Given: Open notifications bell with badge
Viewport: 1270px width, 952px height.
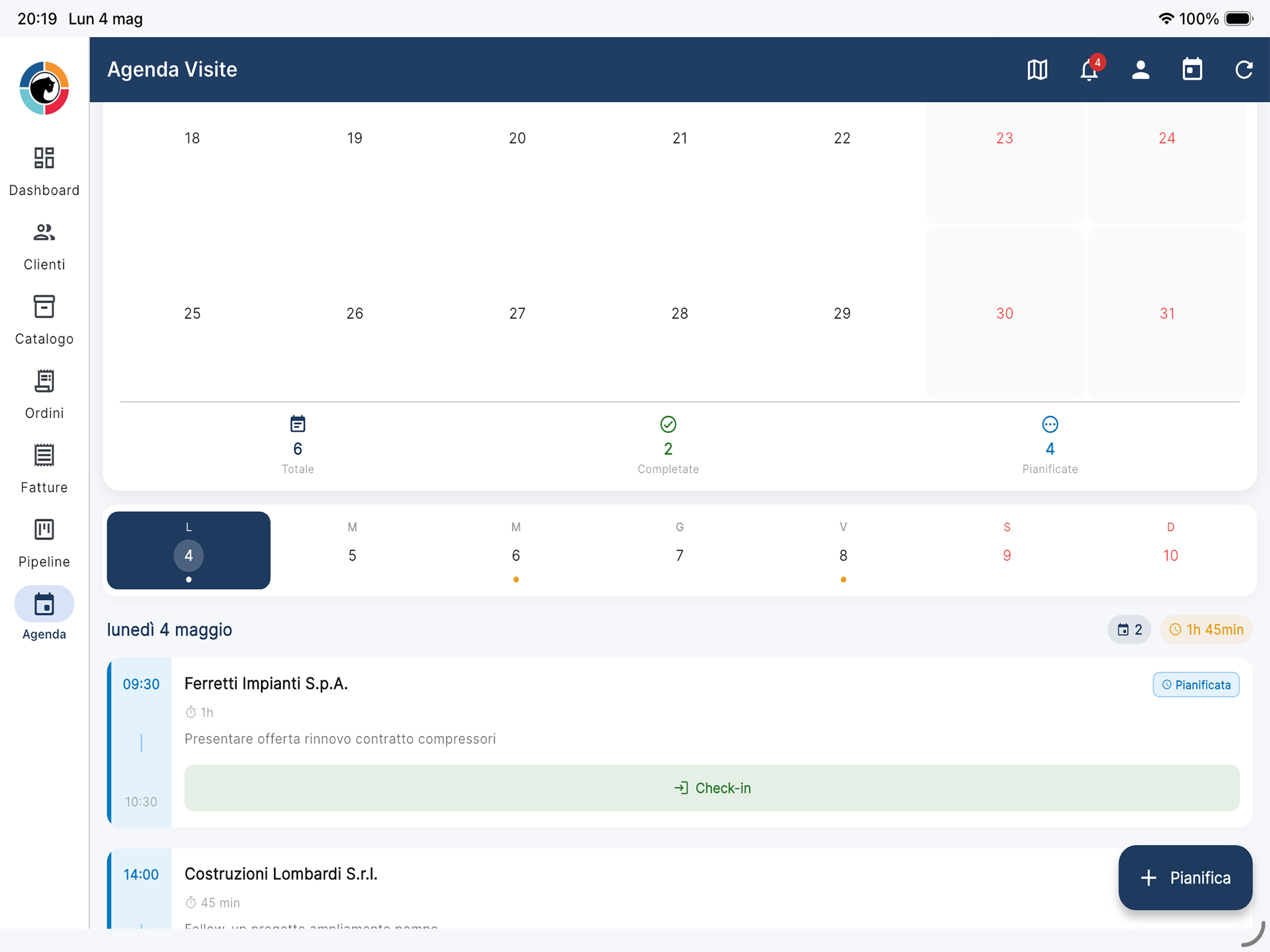Looking at the screenshot, I should pos(1089,70).
